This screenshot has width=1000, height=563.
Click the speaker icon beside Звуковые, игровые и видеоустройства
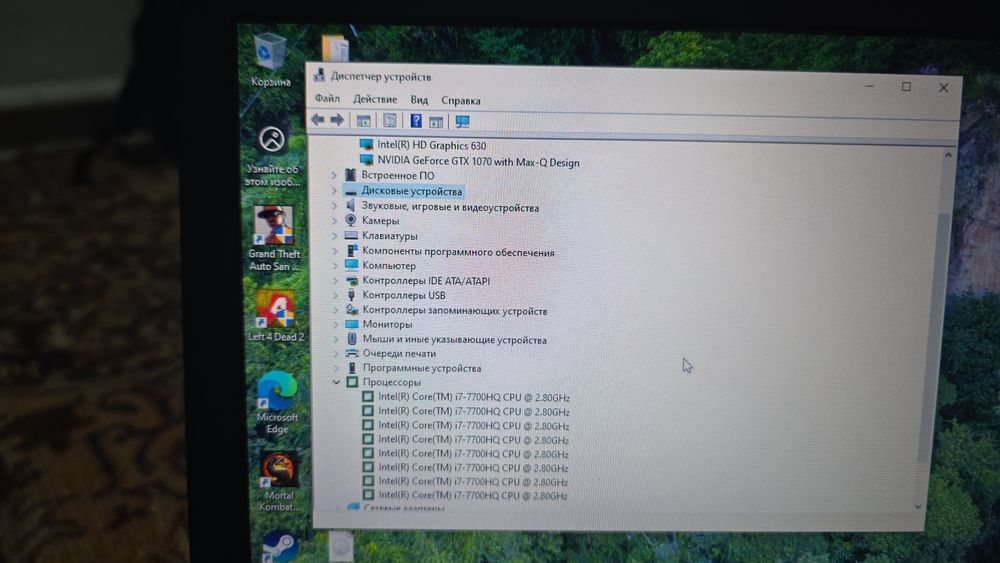click(x=350, y=205)
